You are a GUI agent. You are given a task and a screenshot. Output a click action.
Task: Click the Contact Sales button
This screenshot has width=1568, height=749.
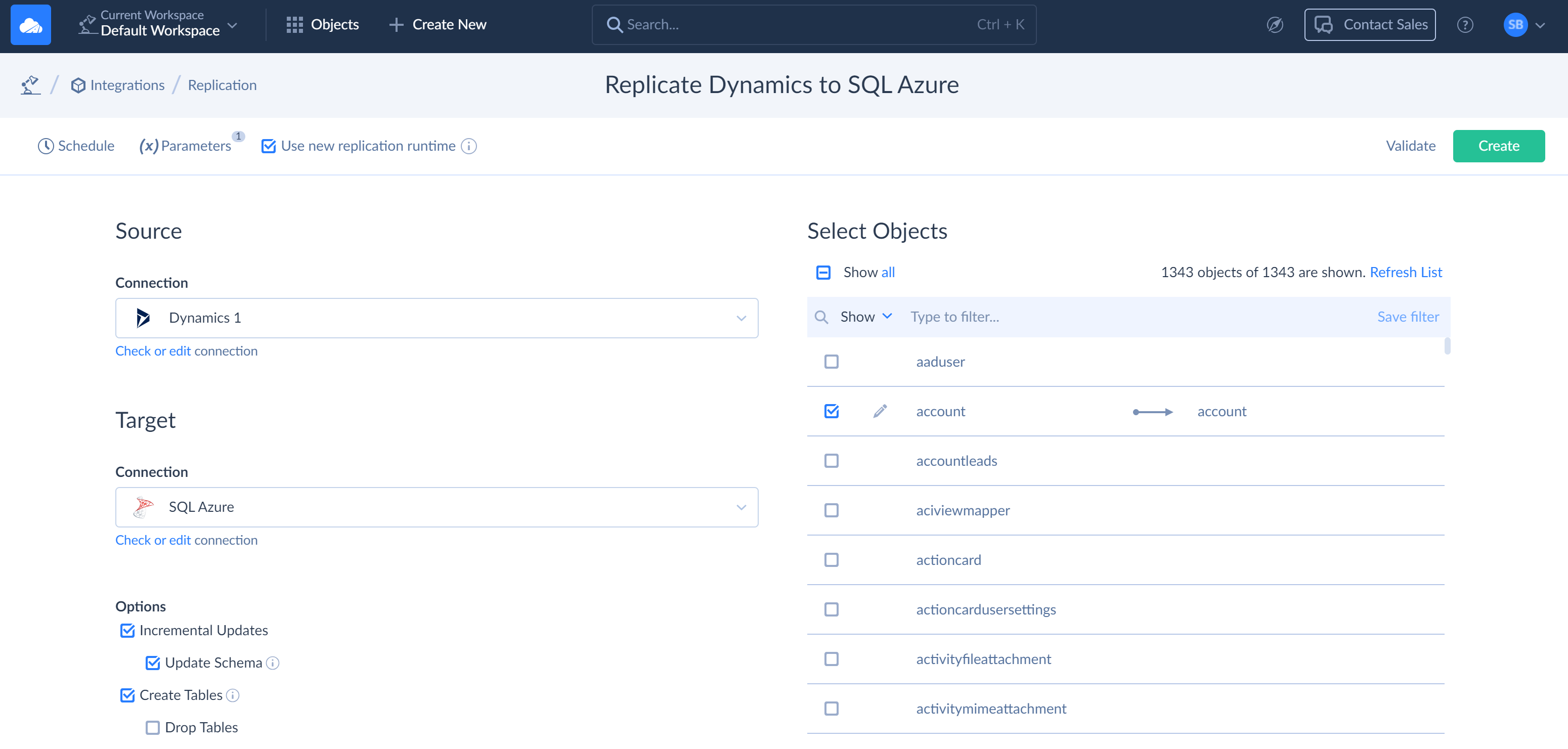[x=1370, y=24]
